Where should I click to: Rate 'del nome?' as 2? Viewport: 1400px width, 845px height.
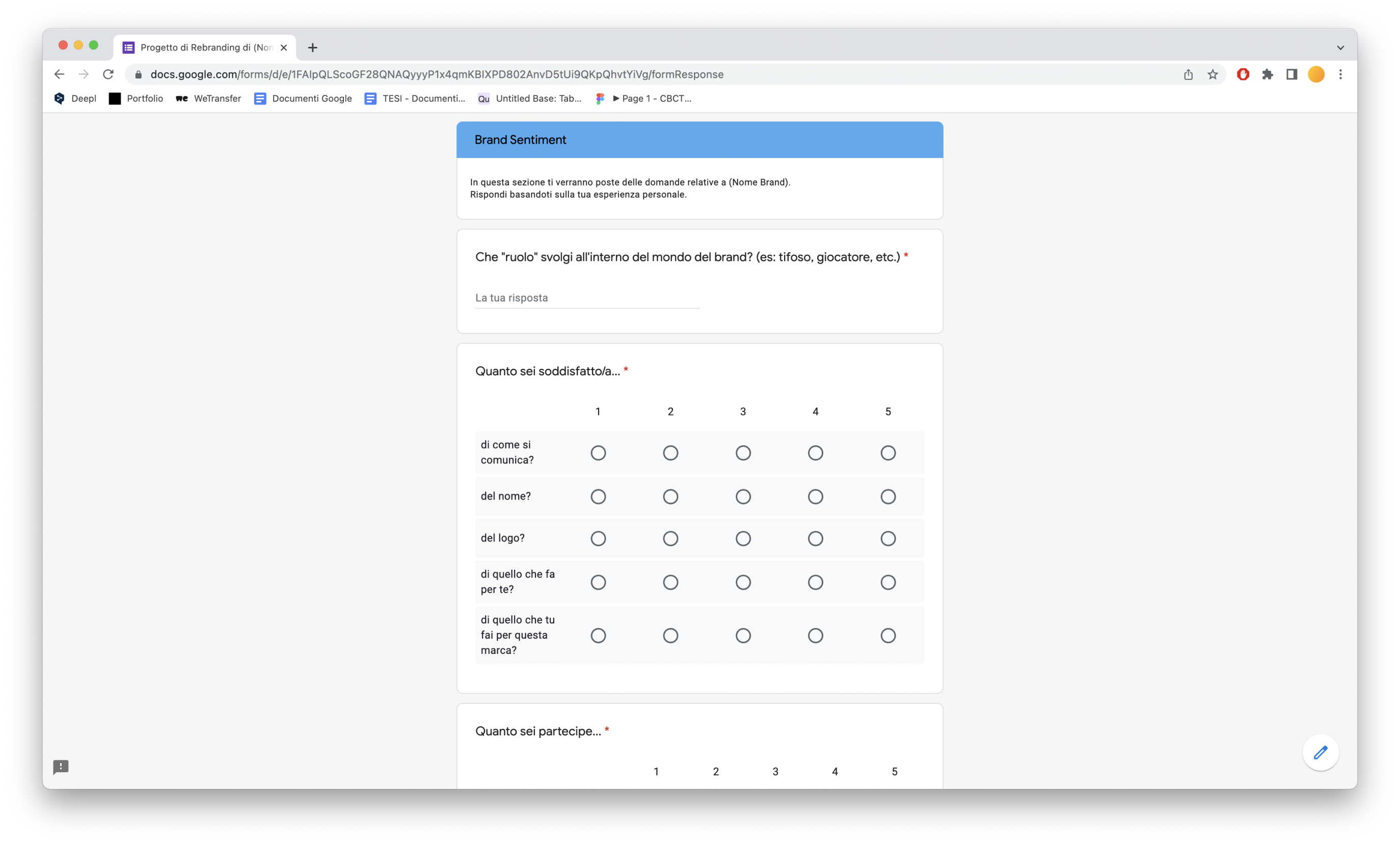pos(670,497)
